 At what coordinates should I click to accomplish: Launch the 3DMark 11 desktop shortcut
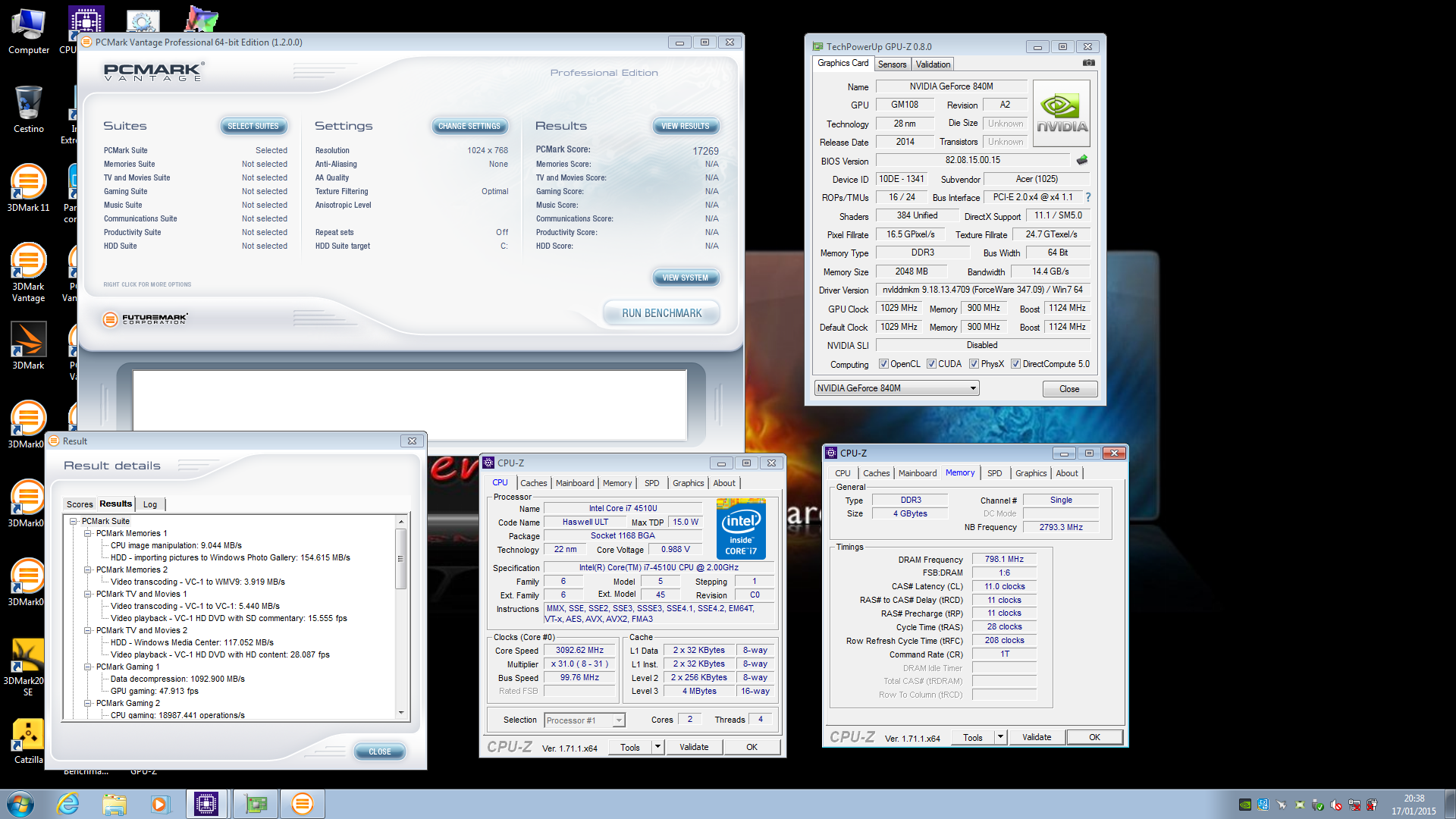[x=29, y=188]
